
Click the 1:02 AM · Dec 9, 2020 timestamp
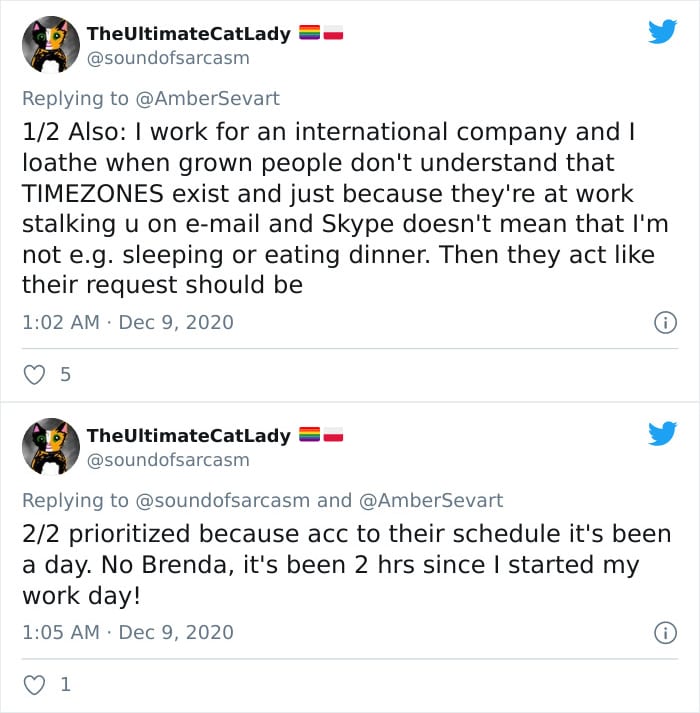[127, 322]
